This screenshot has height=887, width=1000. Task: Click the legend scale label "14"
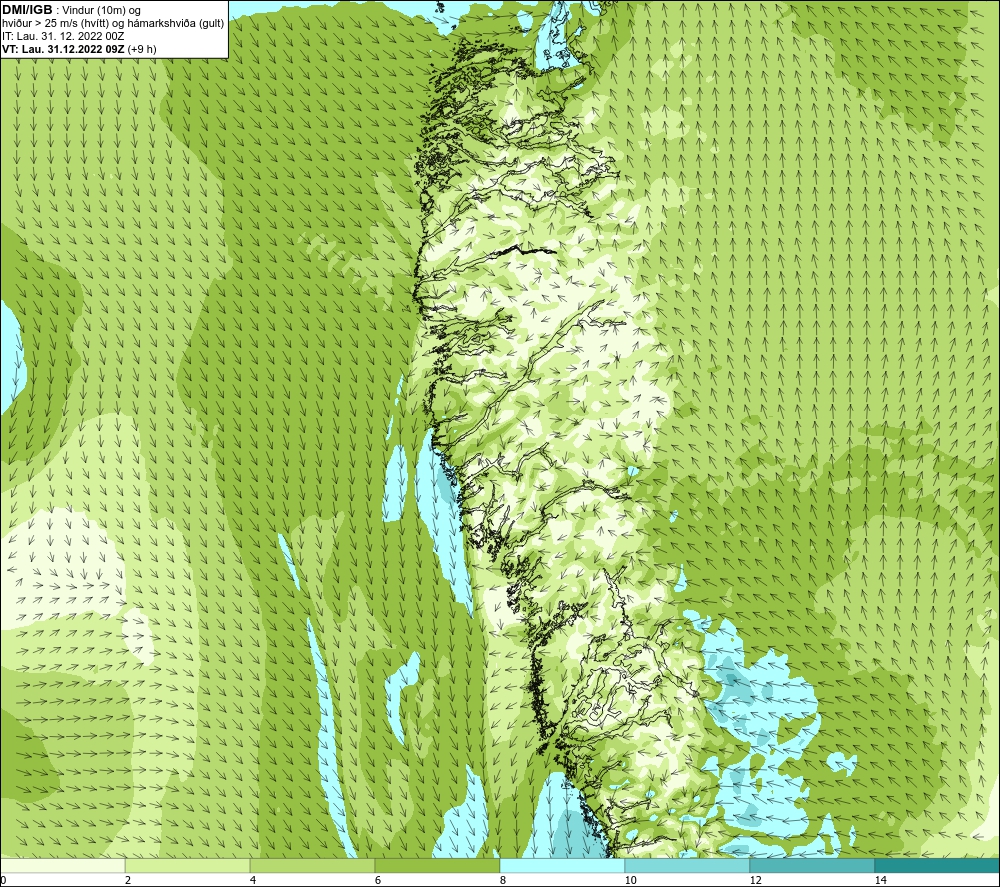pyautogui.click(x=881, y=881)
